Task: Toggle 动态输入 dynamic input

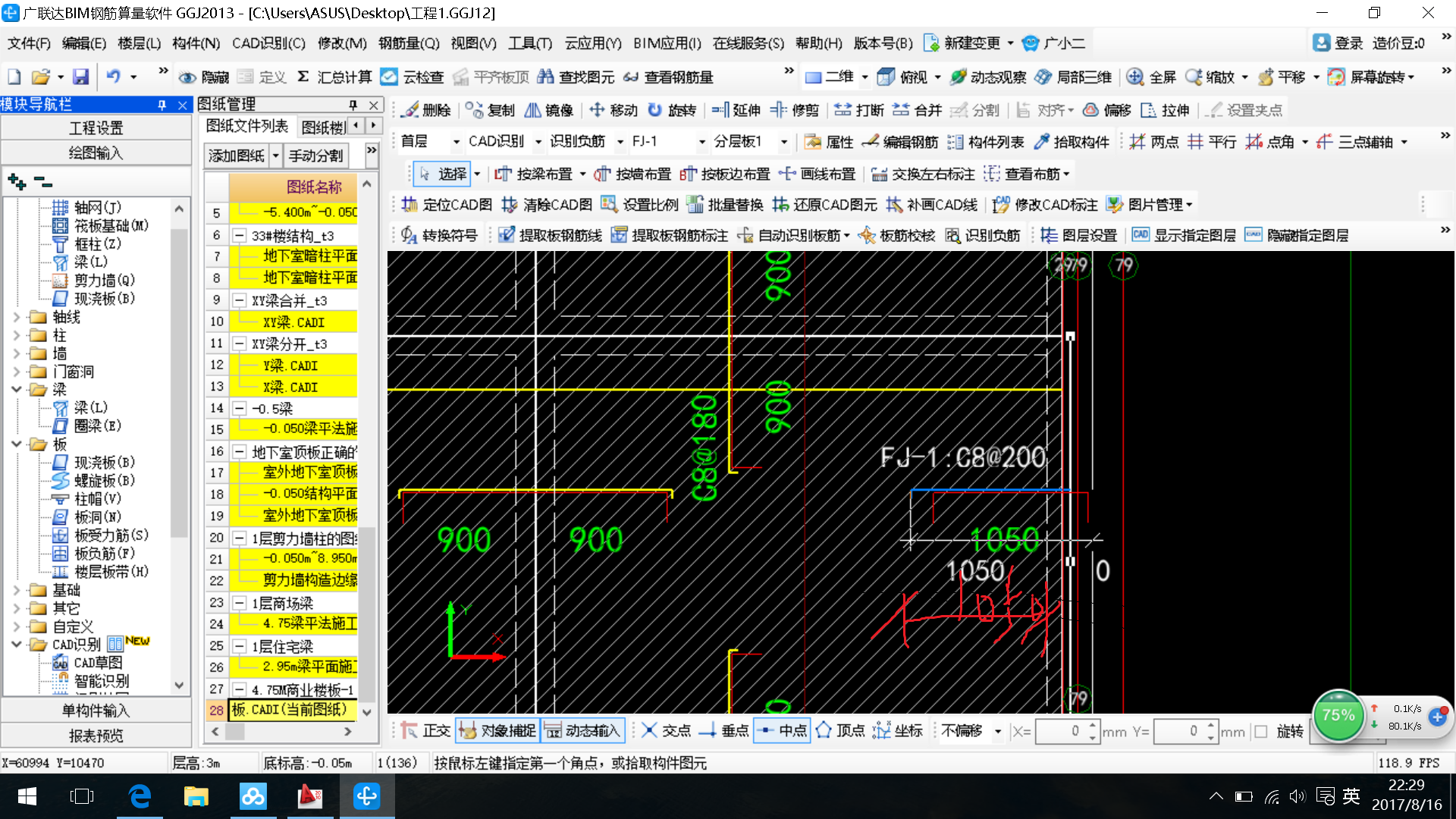Action: point(582,730)
